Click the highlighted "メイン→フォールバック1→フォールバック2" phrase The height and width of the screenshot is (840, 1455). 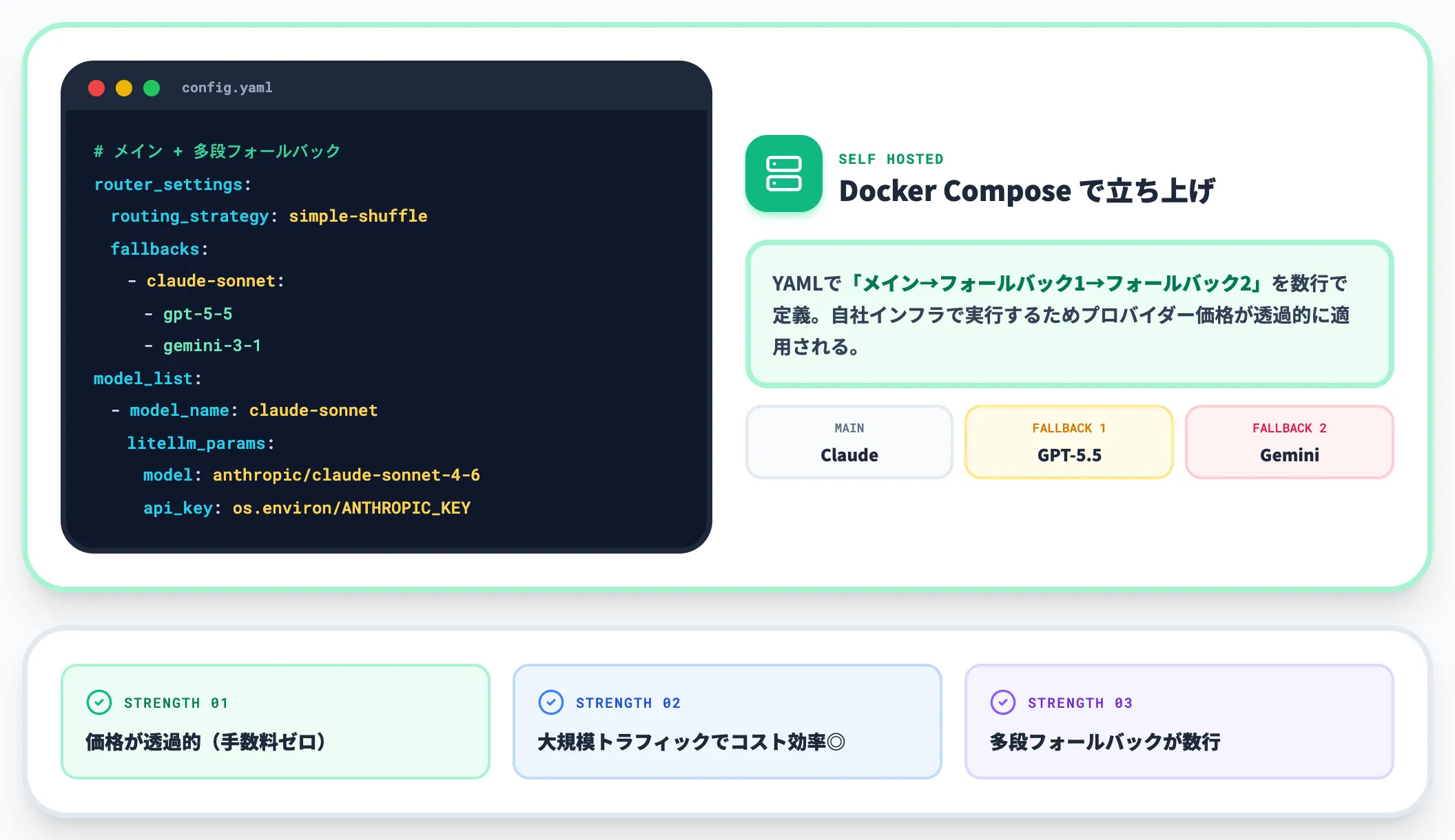coord(1057,283)
